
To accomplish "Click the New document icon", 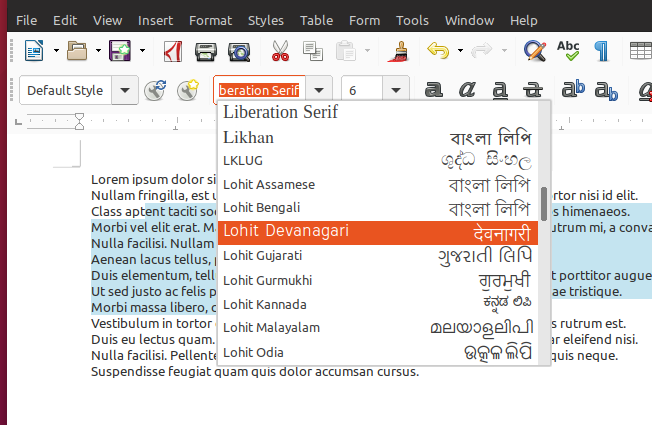I will (x=34, y=51).
